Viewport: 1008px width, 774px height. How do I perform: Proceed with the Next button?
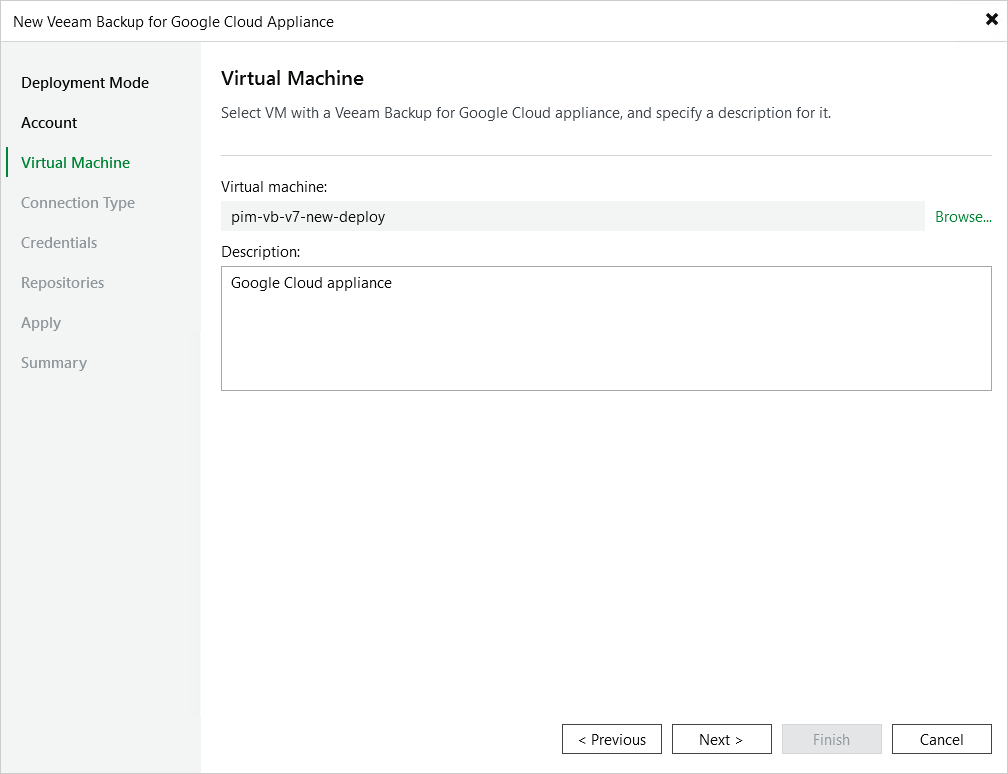[722, 739]
